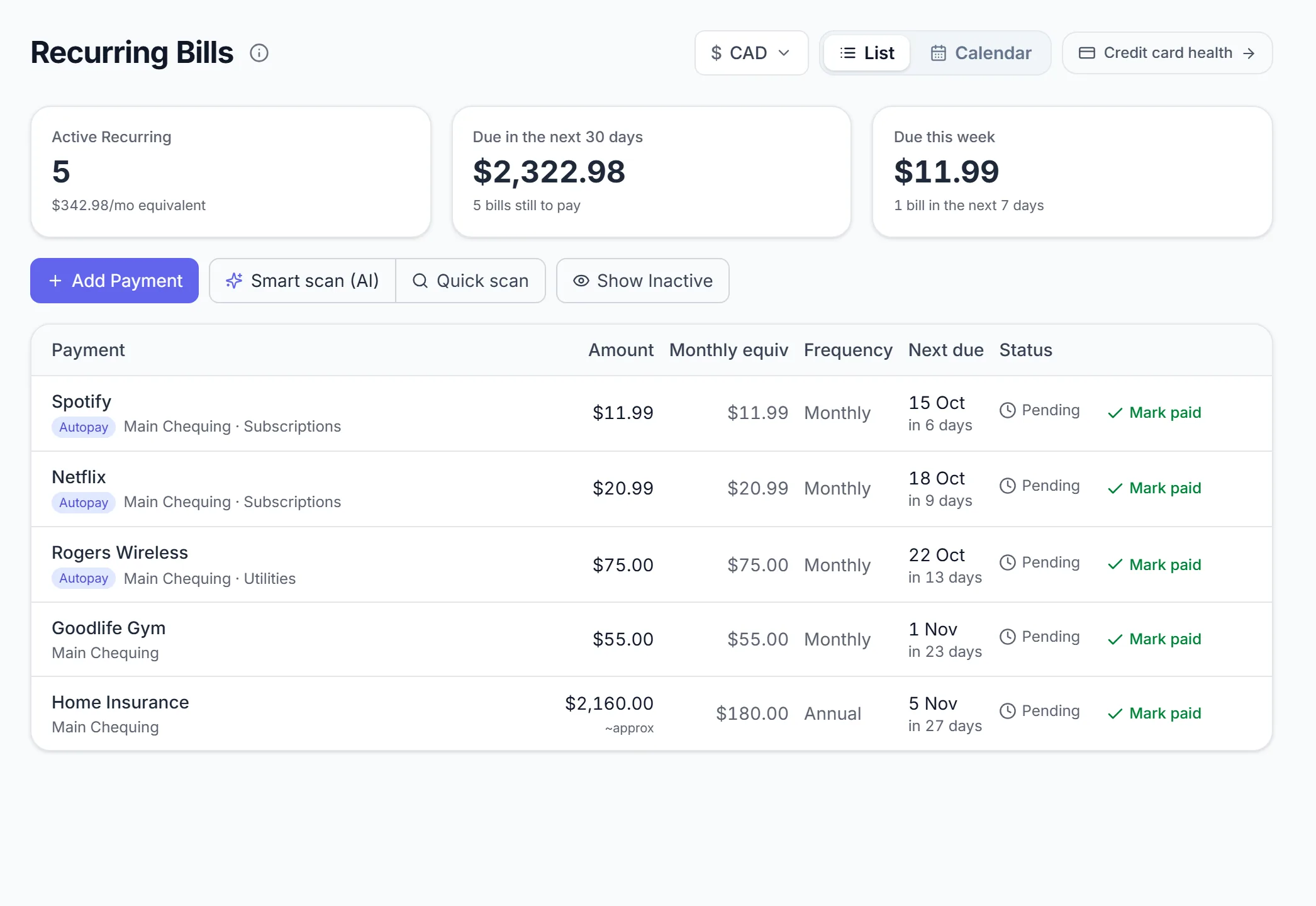Click the 15 Oct due date
1316x906 pixels.
pos(937,403)
